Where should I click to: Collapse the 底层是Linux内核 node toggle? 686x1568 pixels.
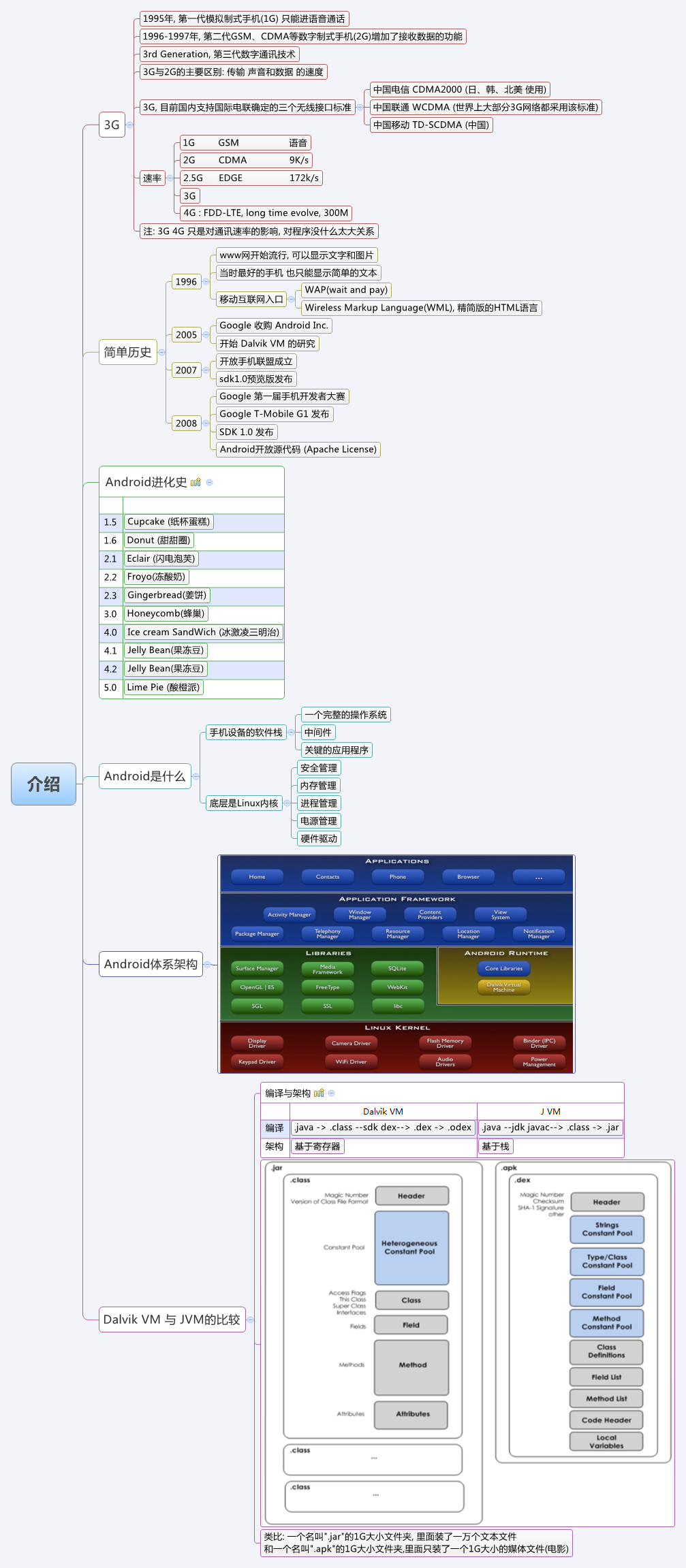point(287,803)
